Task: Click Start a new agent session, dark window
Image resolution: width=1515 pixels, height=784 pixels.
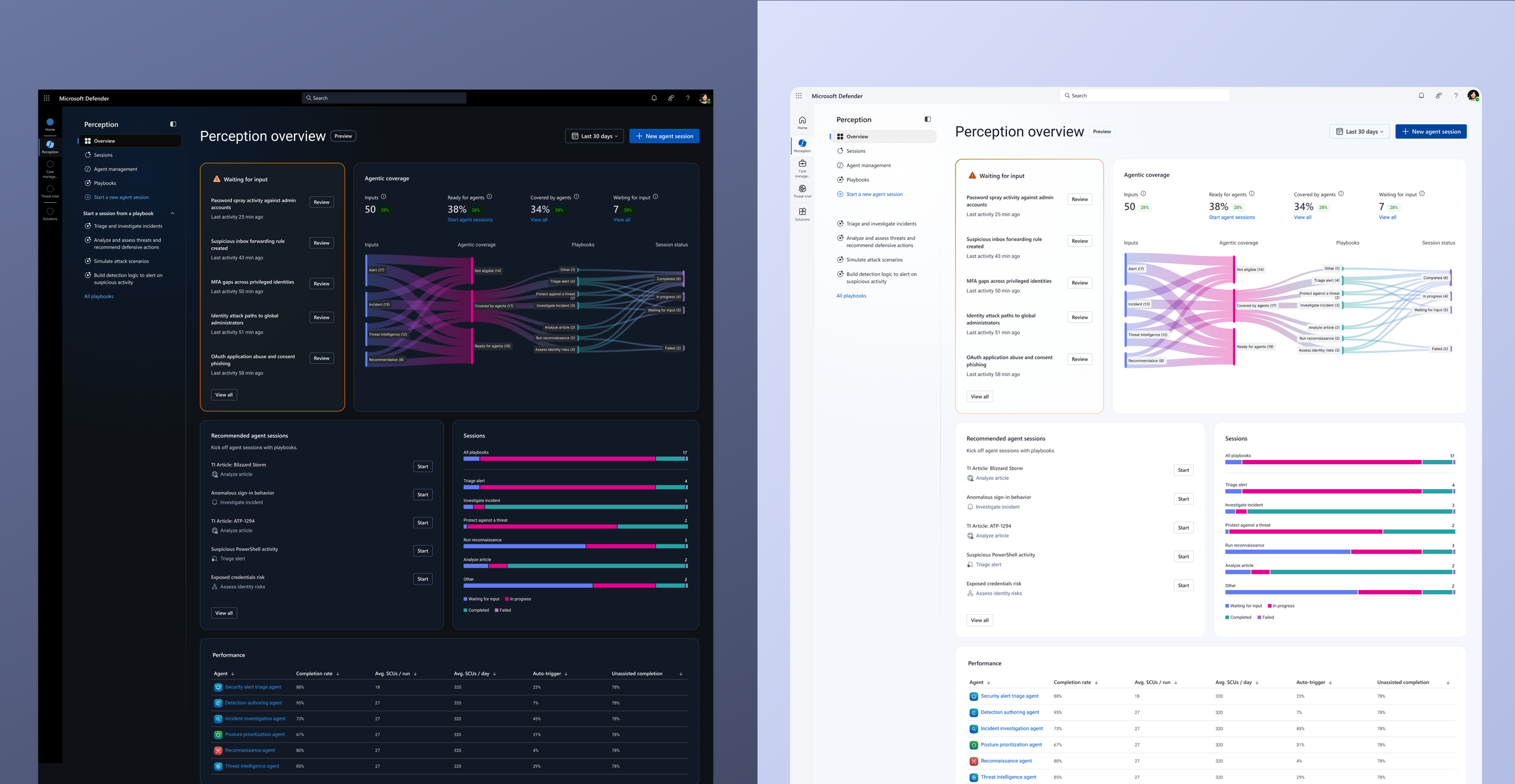Action: click(116, 198)
